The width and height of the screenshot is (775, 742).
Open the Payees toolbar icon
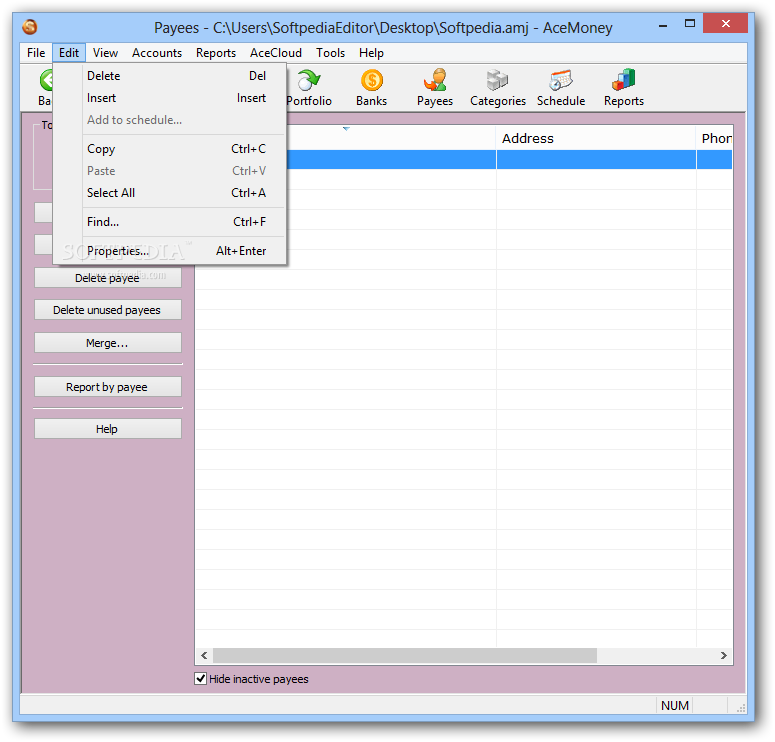point(435,88)
